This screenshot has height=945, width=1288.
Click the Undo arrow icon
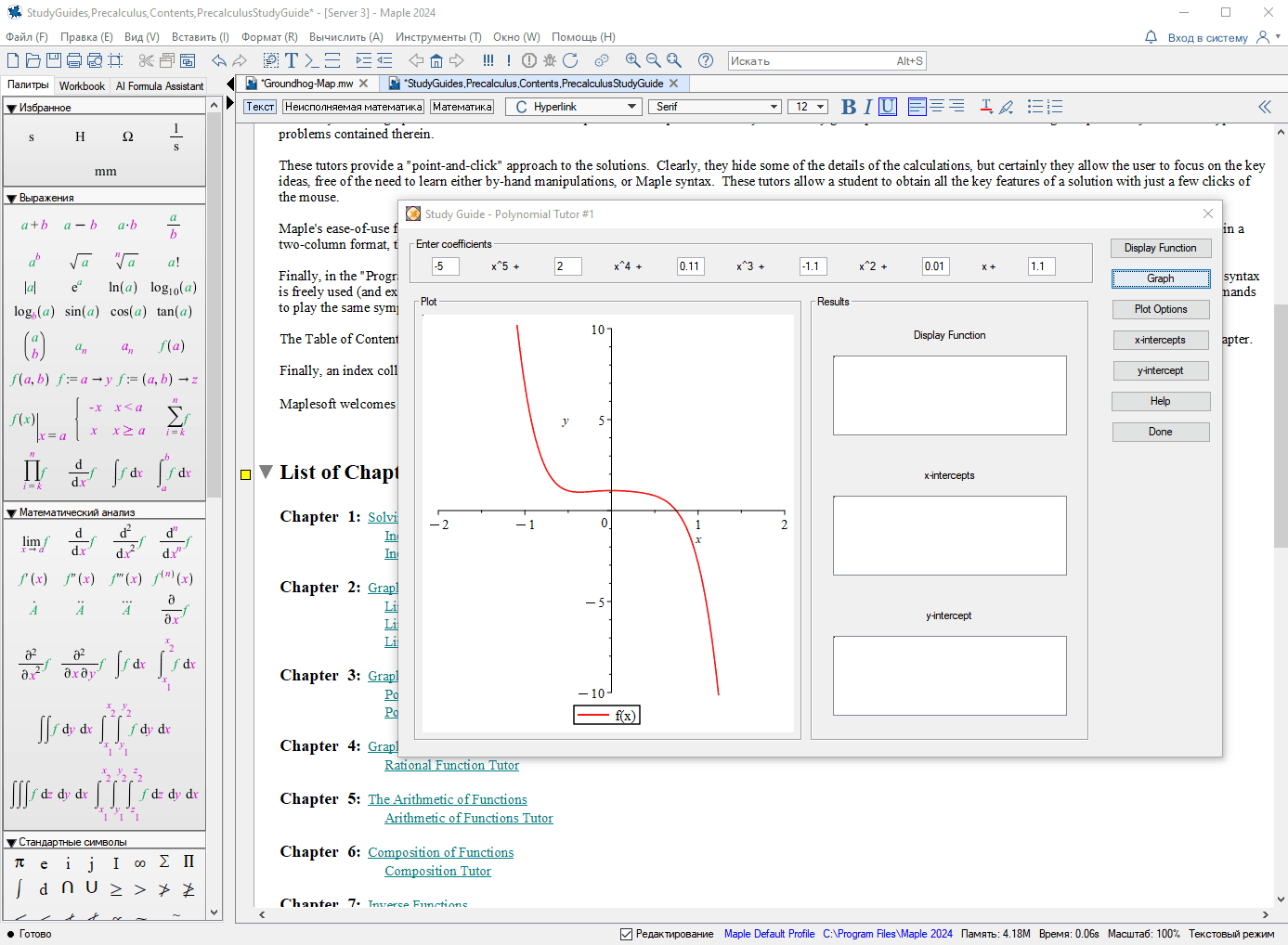219,60
